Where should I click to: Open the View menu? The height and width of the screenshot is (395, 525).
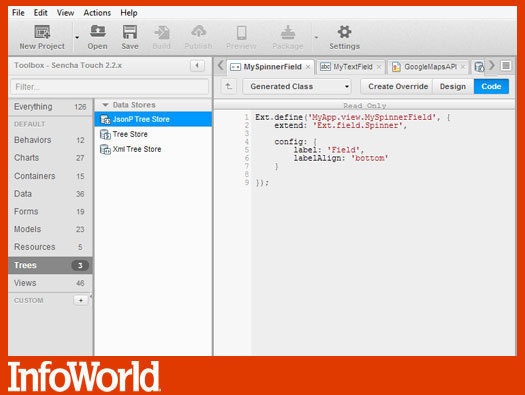[x=65, y=13]
